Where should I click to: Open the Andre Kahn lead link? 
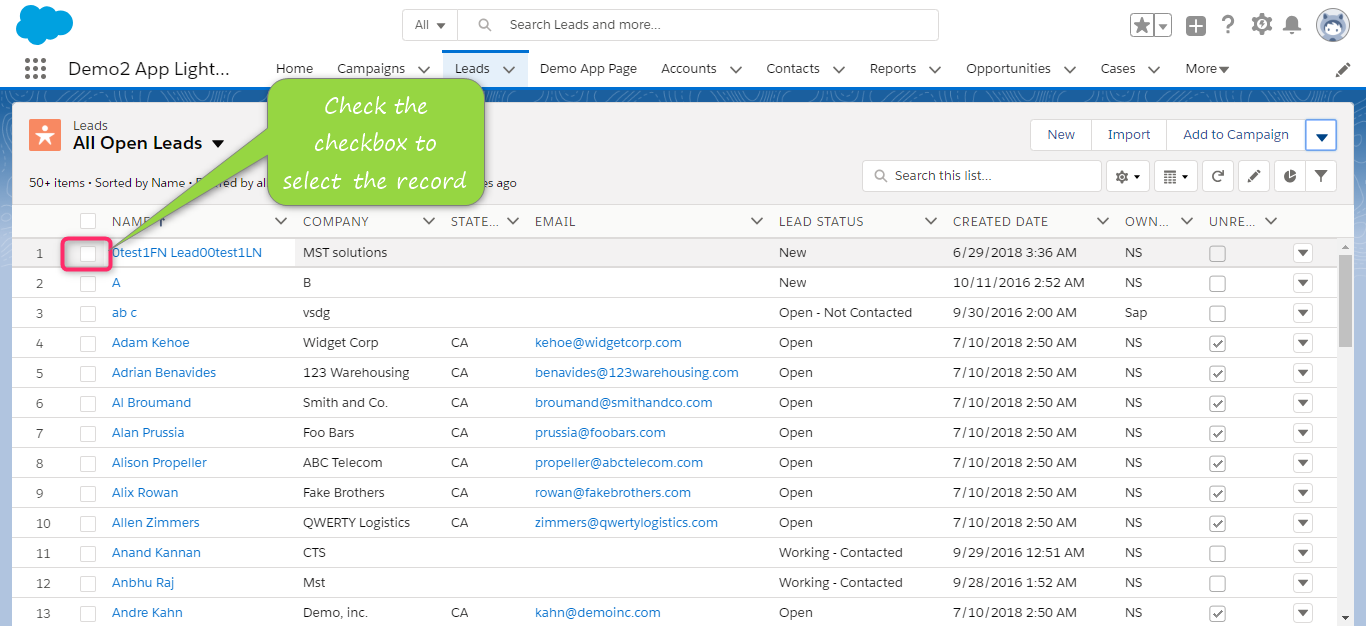[147, 613]
